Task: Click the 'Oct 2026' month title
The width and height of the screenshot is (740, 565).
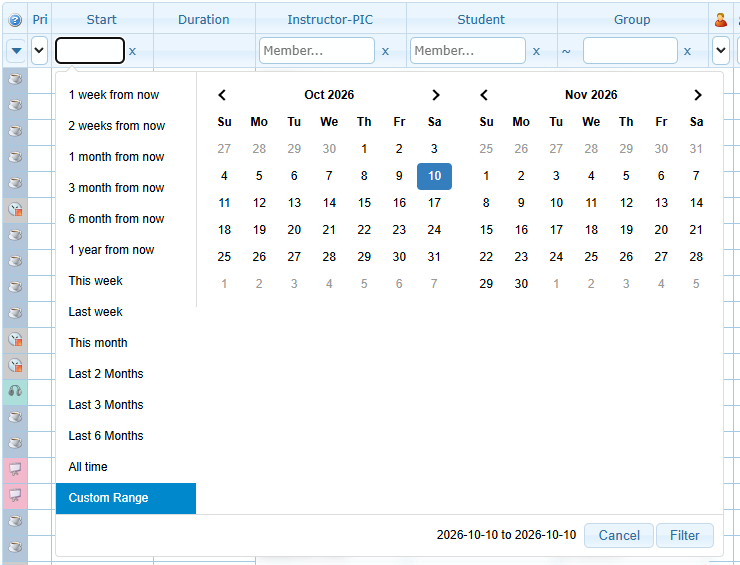Action: pyautogui.click(x=329, y=95)
